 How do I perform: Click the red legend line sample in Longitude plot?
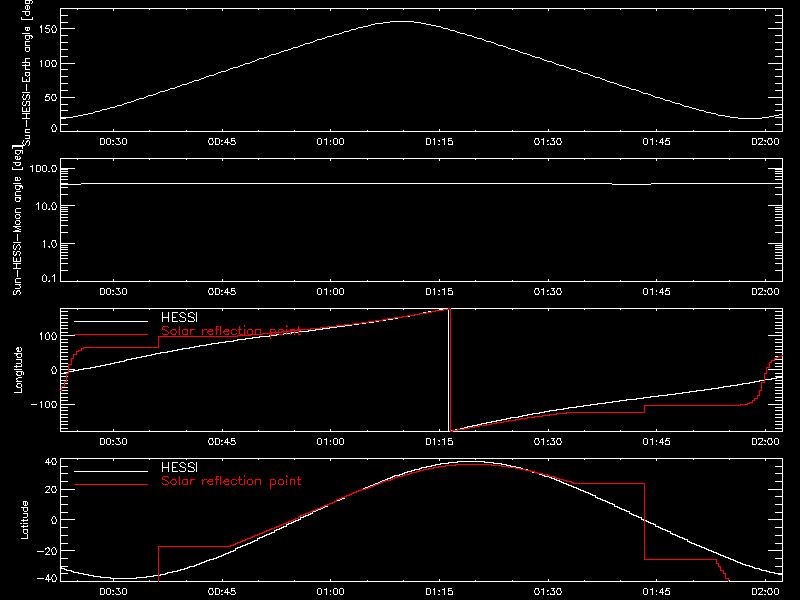pyautogui.click(x=111, y=335)
